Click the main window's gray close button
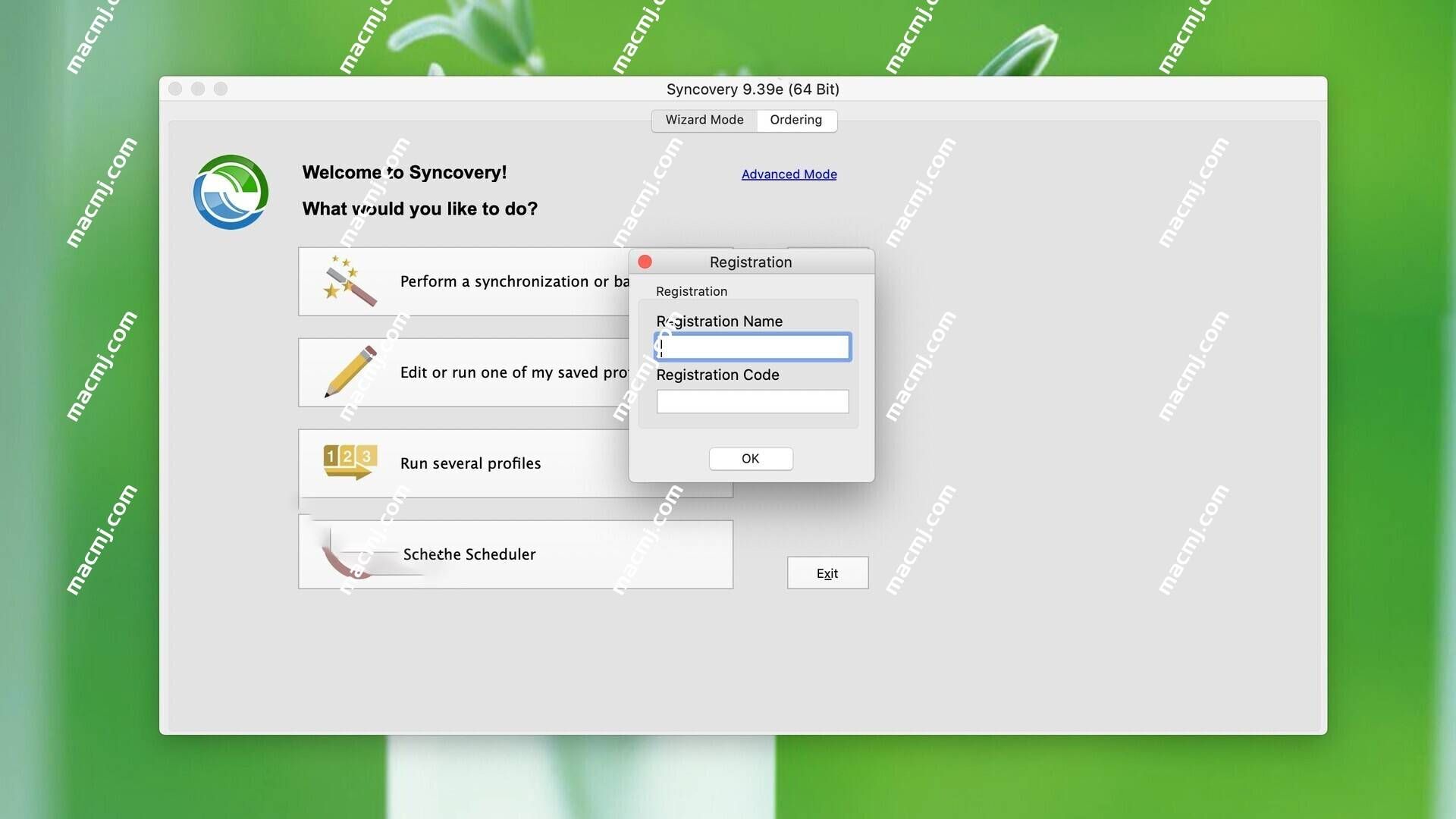This screenshot has width=1456, height=819. (x=175, y=89)
